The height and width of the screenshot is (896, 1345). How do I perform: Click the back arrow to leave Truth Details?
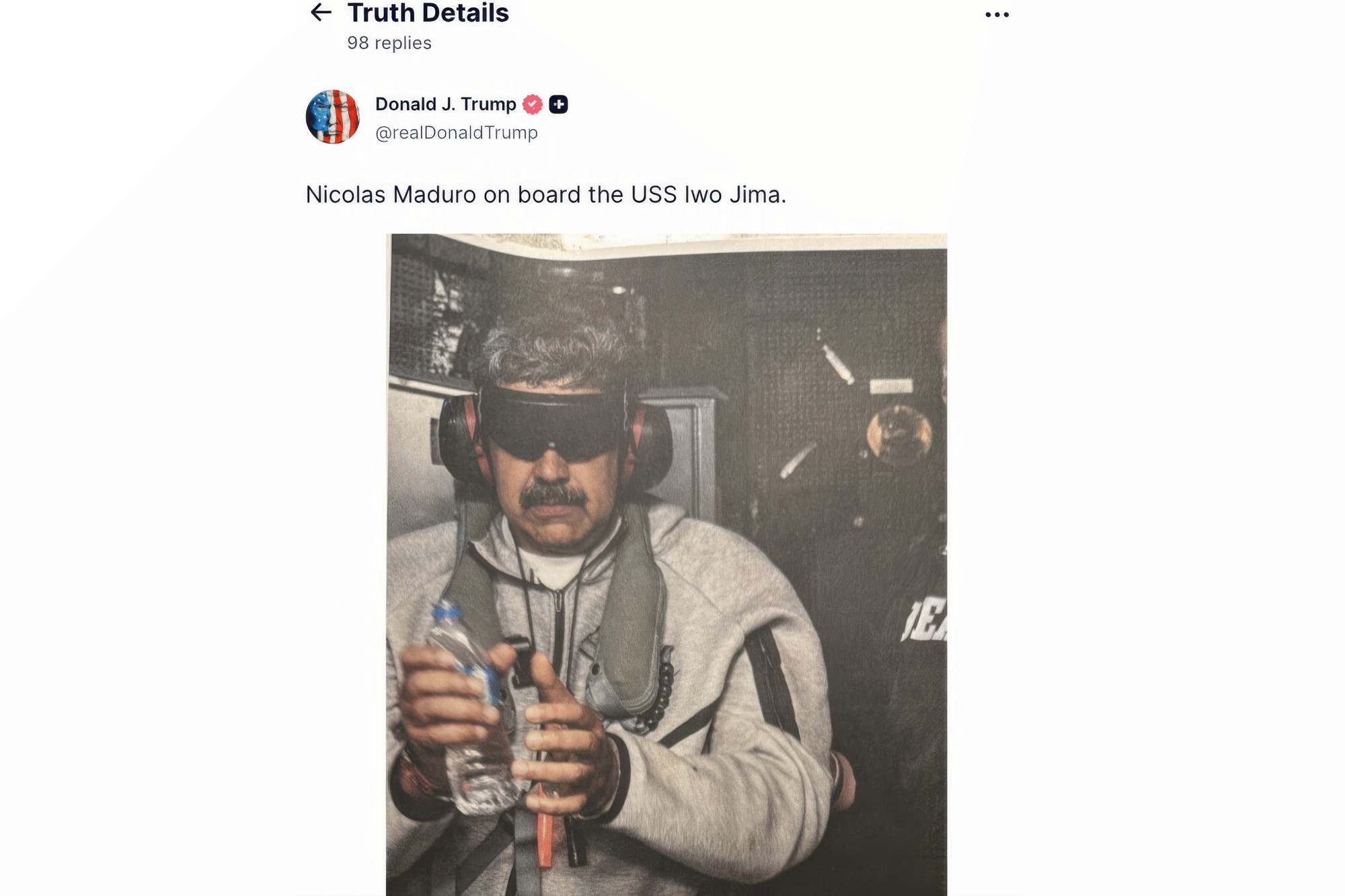(x=322, y=12)
